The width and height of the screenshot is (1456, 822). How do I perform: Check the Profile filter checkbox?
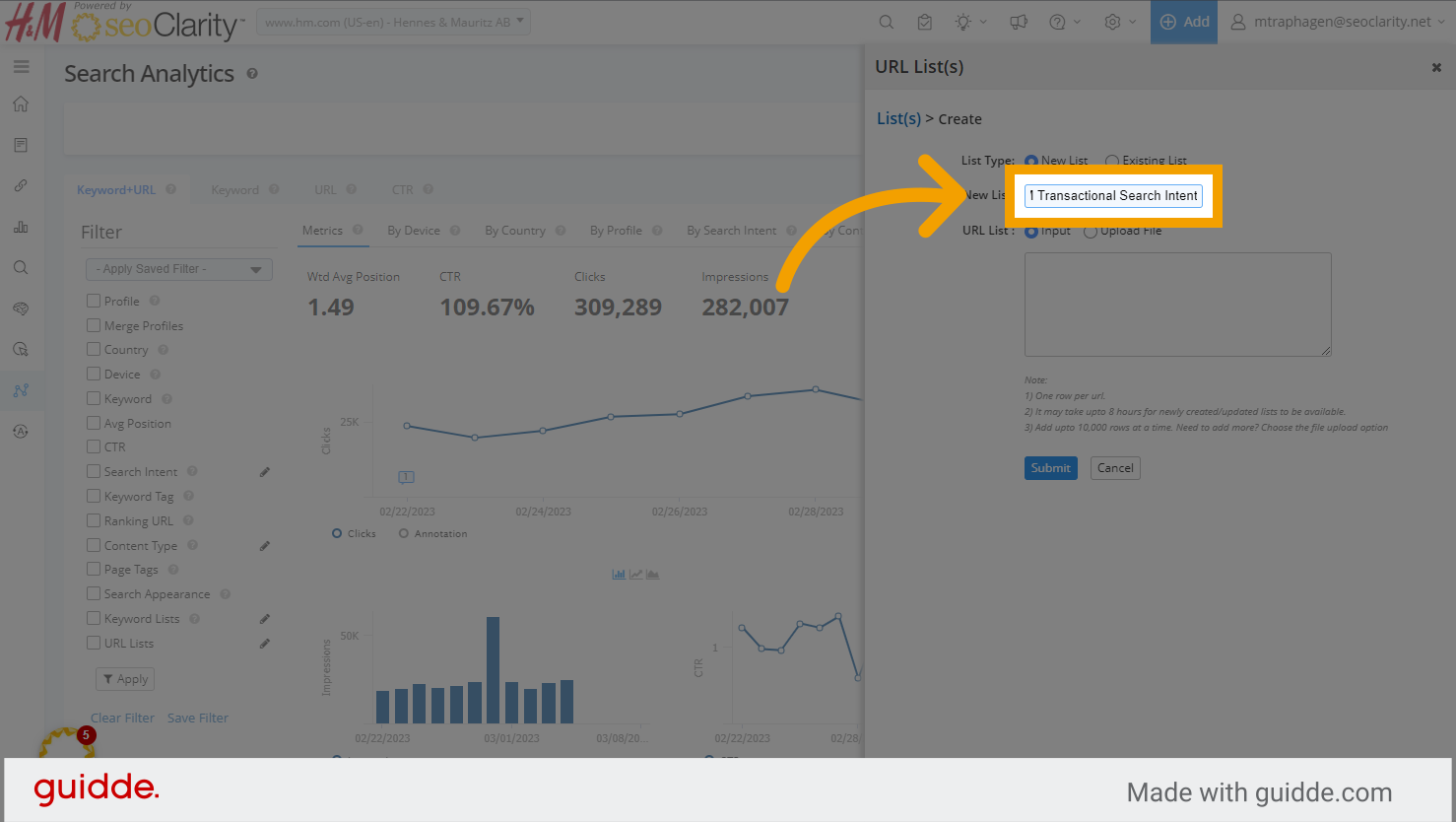tap(94, 301)
